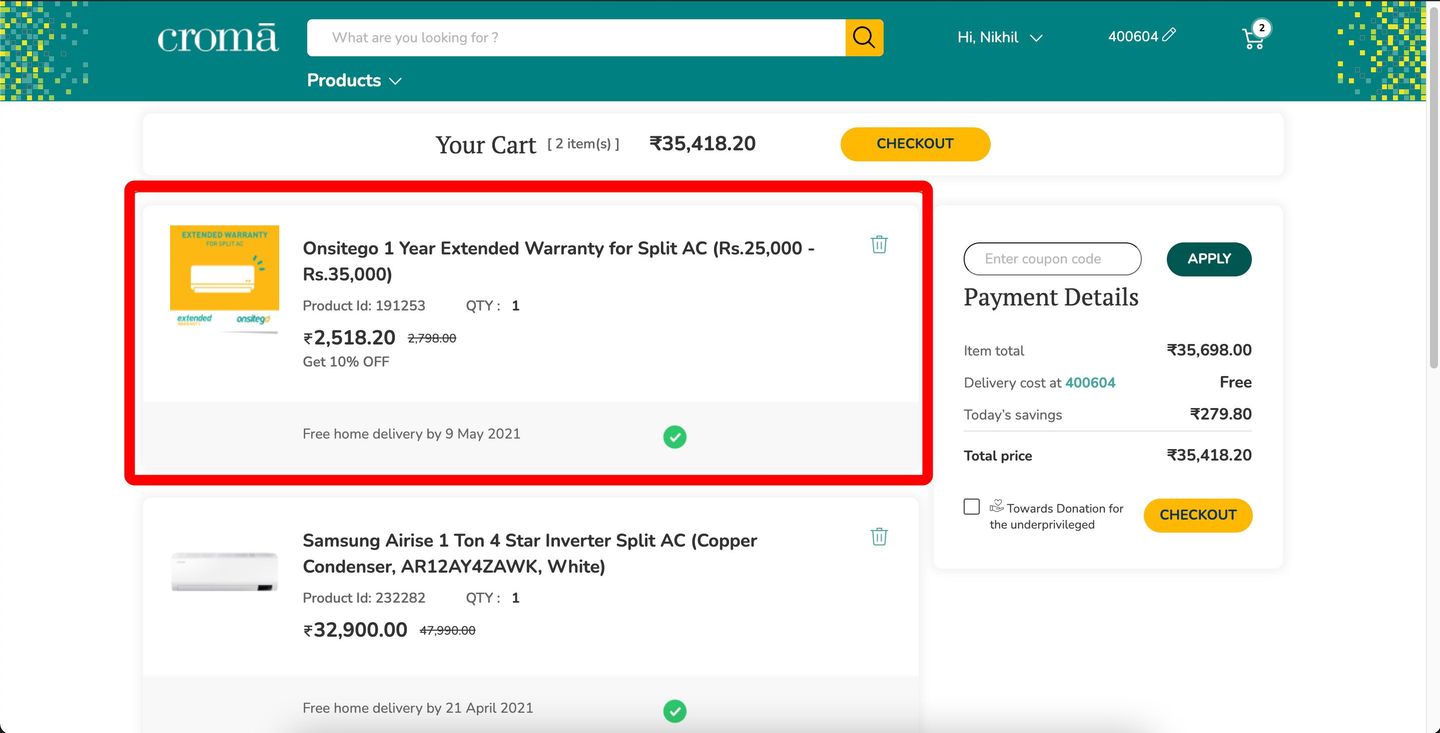1440x733 pixels.
Task: Apply the coupon code
Action: (x=1208, y=259)
